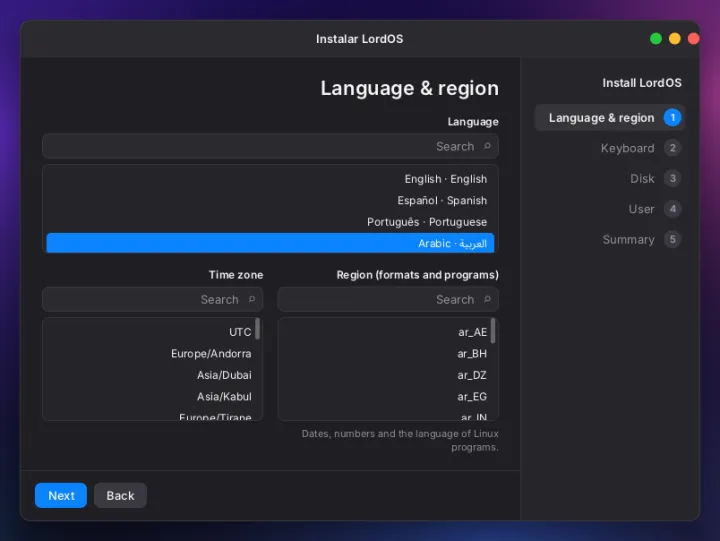Click the step 5 number badge
The width and height of the screenshot is (720, 541).
[x=672, y=239]
